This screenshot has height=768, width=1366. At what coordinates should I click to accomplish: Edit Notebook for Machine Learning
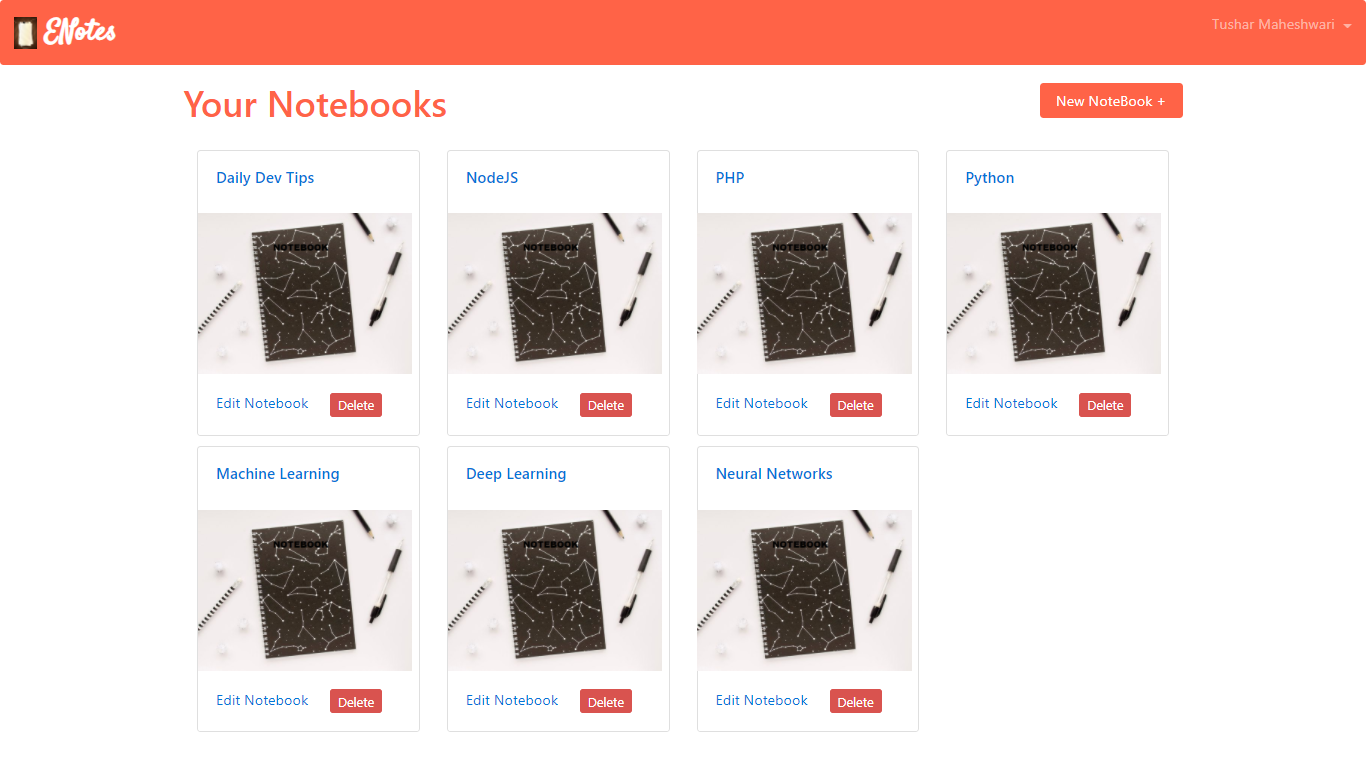[x=262, y=700]
